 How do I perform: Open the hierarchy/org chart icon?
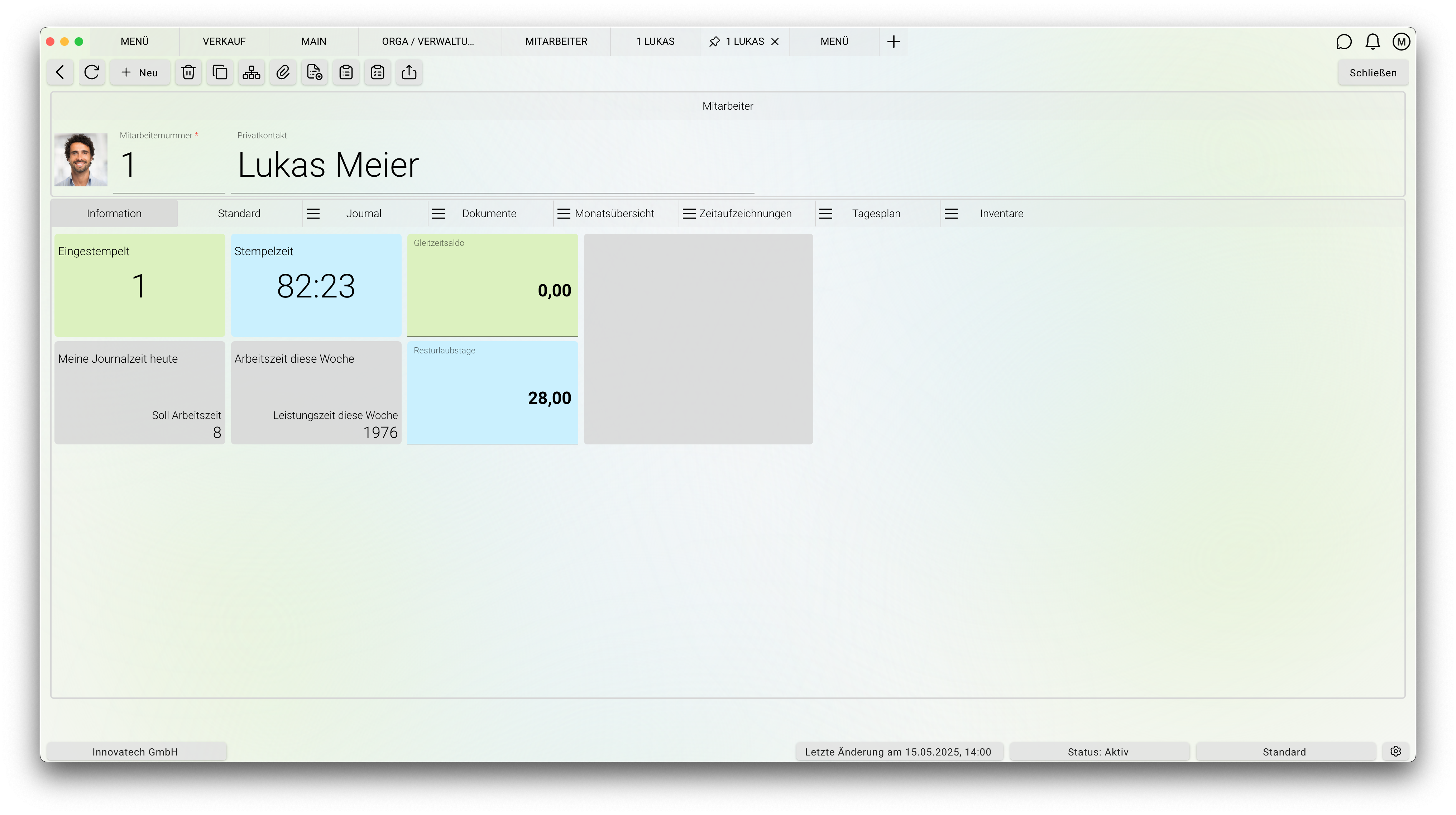click(252, 72)
